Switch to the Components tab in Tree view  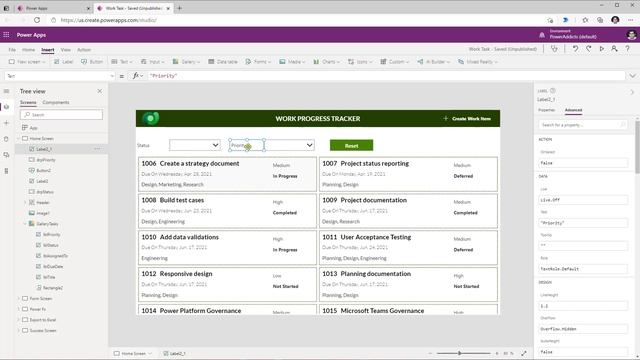tap(56, 102)
